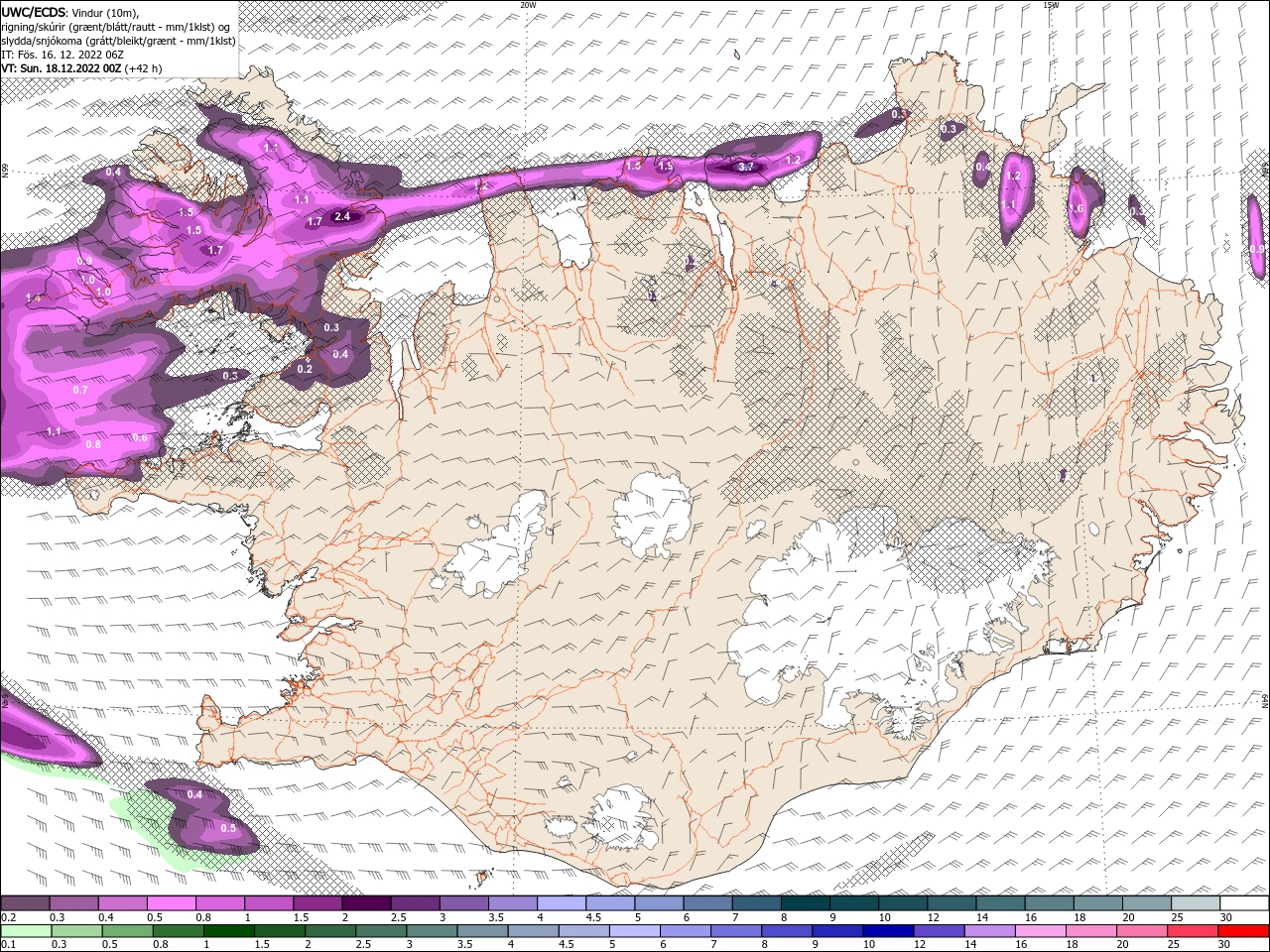Click the UWC/ECDS title text
The height and width of the screenshot is (952, 1270).
click(34, 12)
